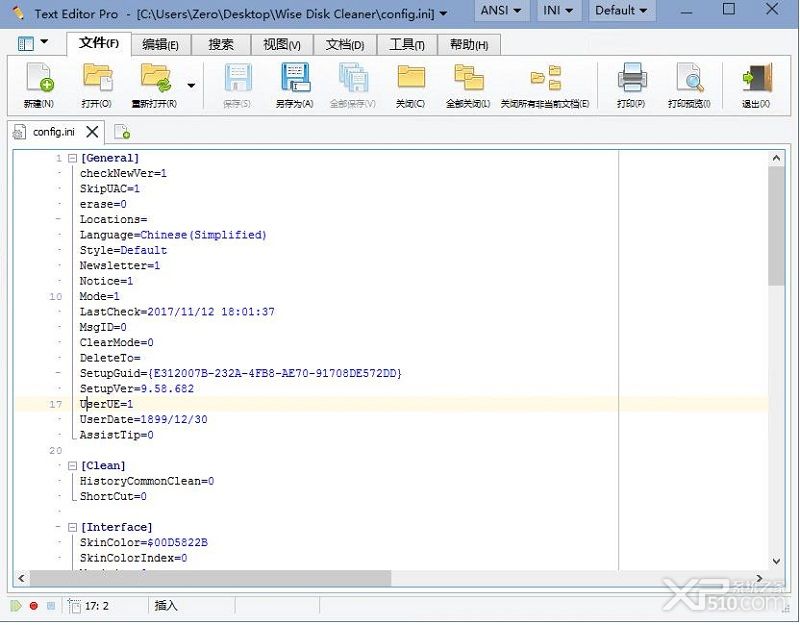Switch to the 文档(D) ribbon tab
This screenshot has width=800, height=625.
click(345, 45)
